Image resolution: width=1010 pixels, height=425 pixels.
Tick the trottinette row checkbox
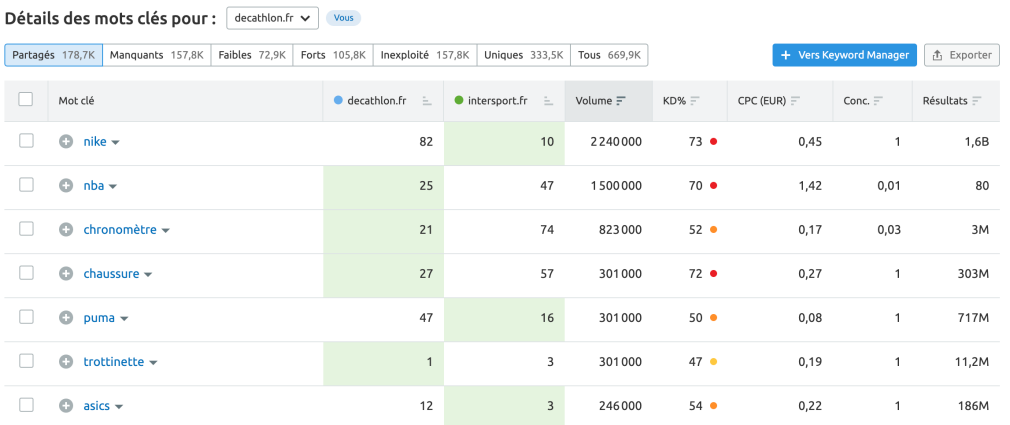coord(26,361)
